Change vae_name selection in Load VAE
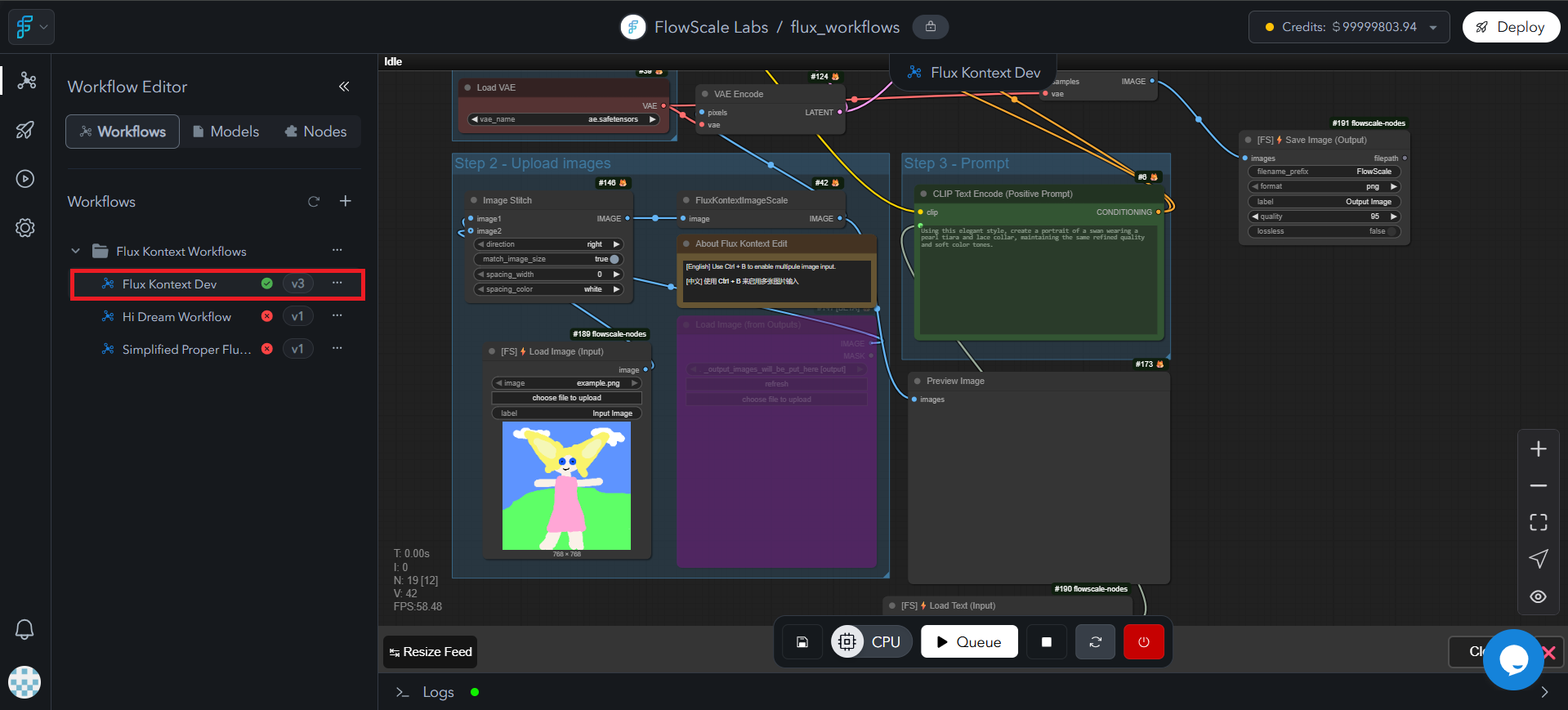 (564, 119)
